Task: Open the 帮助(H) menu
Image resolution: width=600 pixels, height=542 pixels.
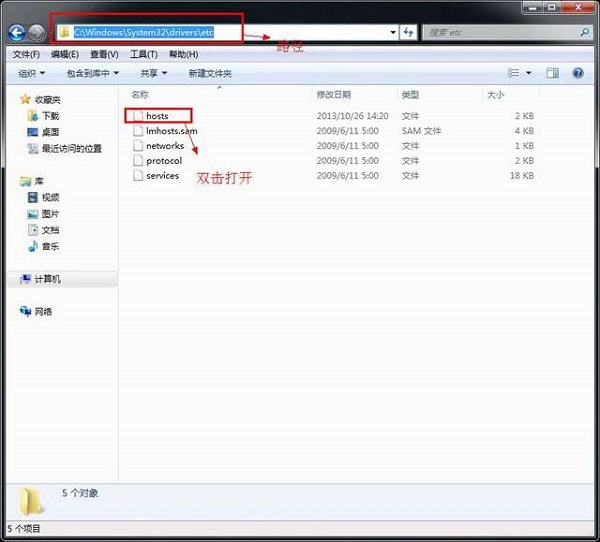Action: tap(184, 54)
